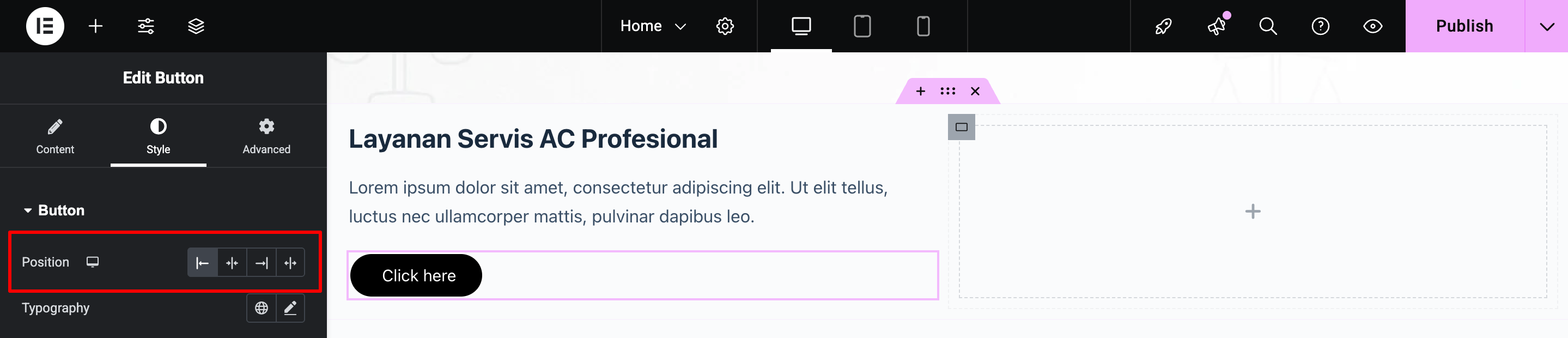Toggle preview changes eye icon
This screenshot has width=1568, height=338.
1372,26
